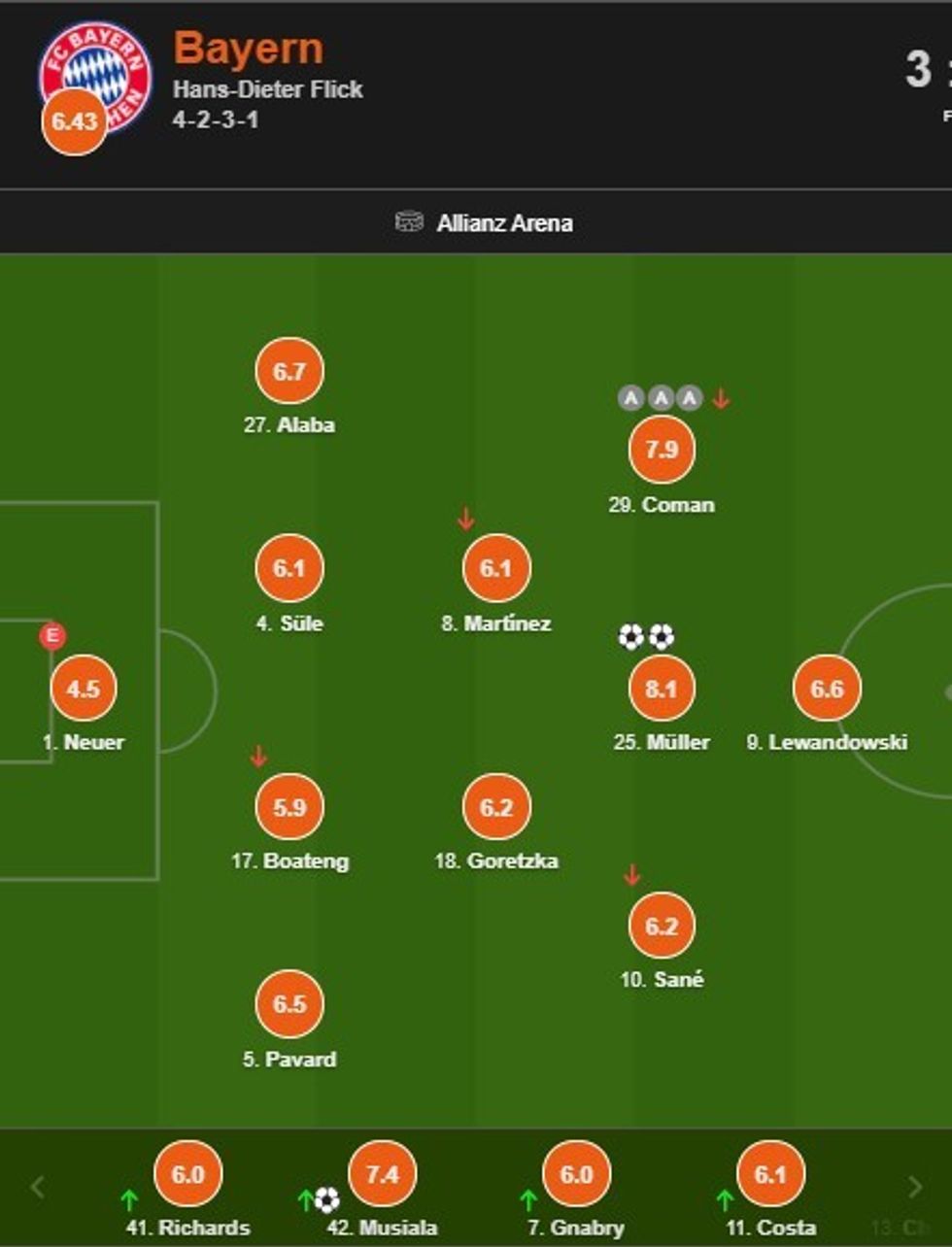Image resolution: width=952 pixels, height=1247 pixels.
Task: Click the stadium icon beside Allianz Arena
Action: coord(409,222)
